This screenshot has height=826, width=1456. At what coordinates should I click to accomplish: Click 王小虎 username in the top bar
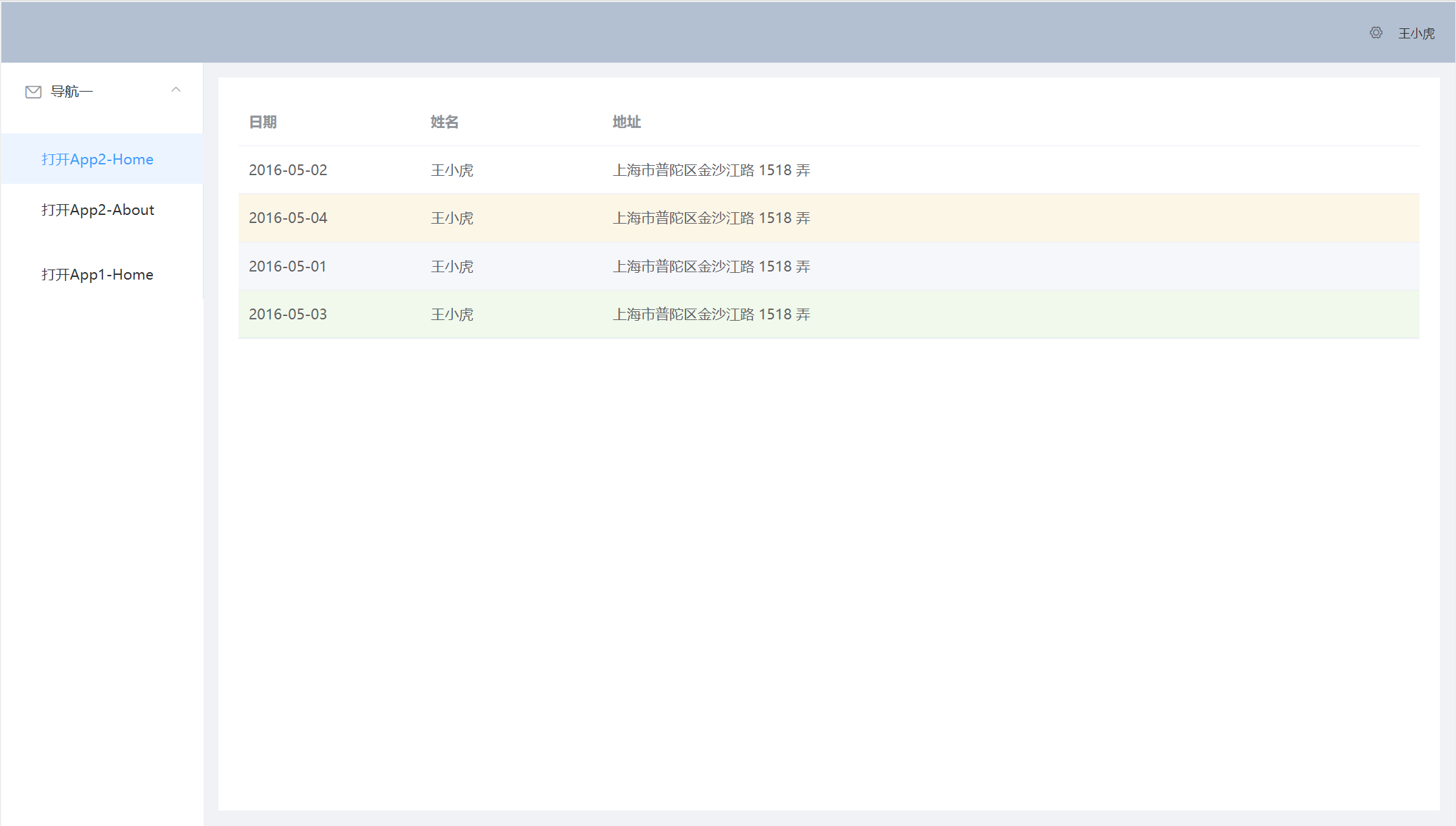point(1416,32)
